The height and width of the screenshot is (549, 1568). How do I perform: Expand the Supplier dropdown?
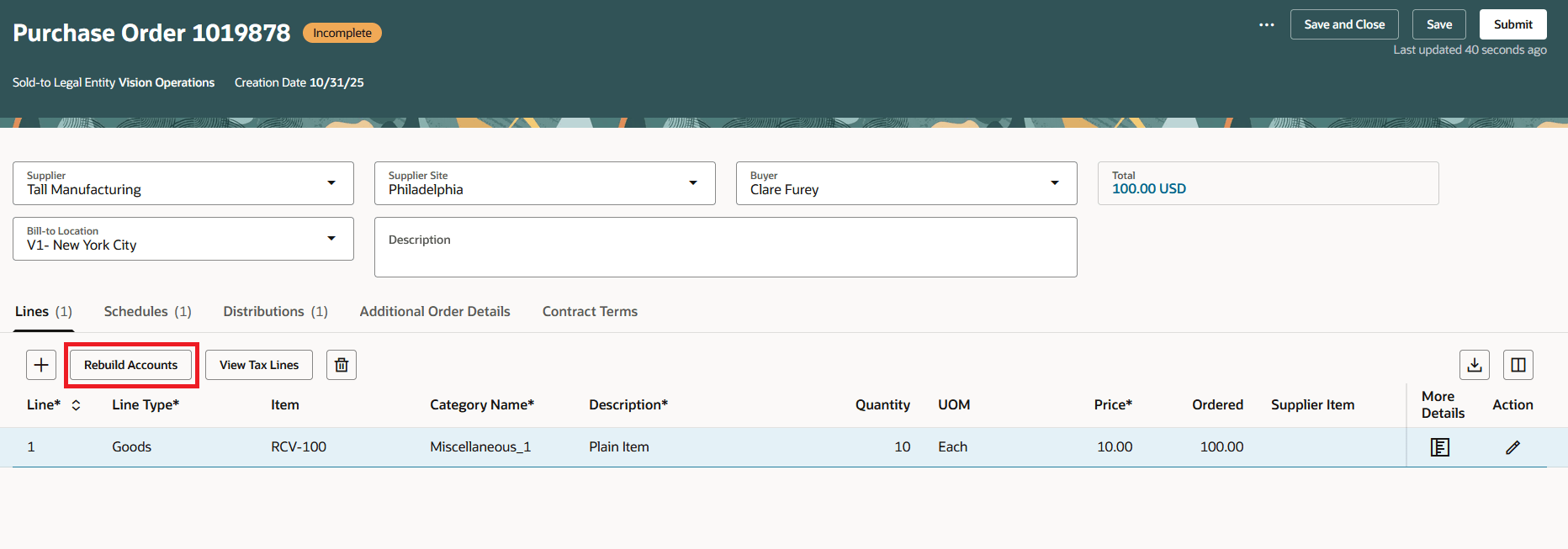331,183
